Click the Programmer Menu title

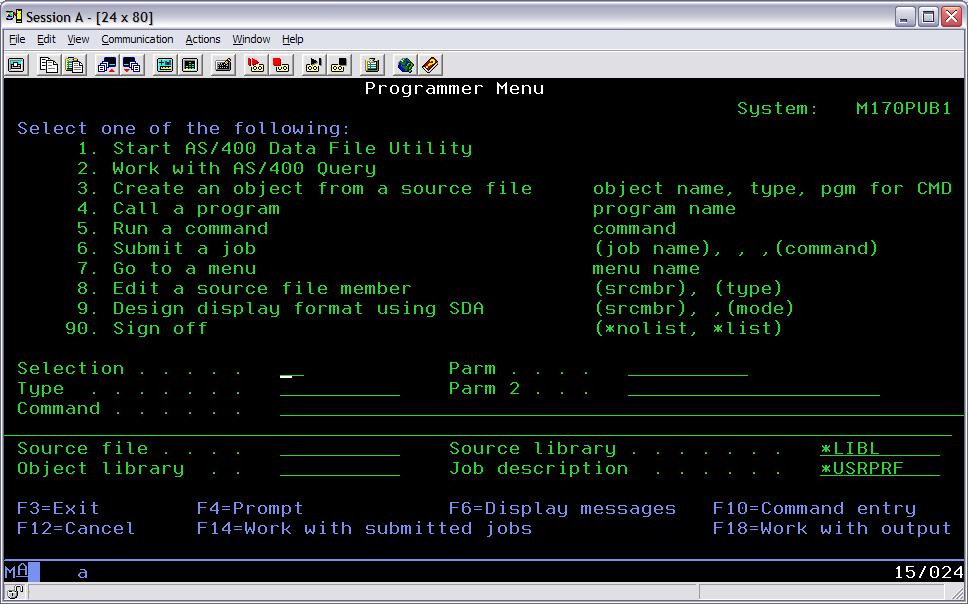[454, 88]
